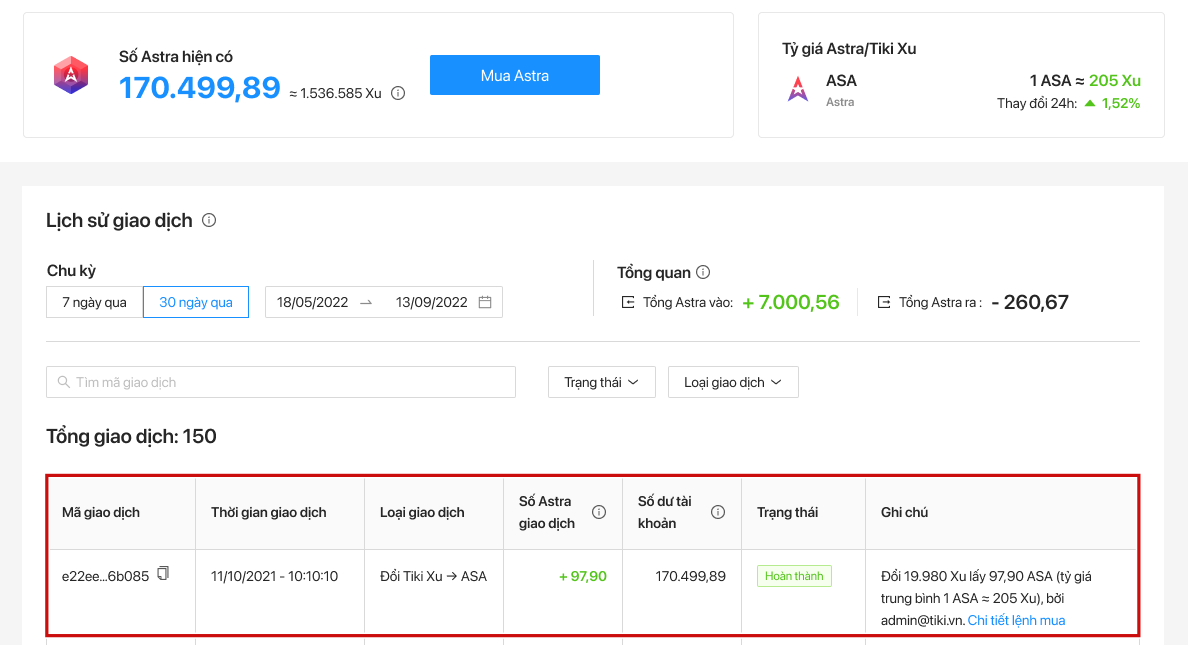Select the 7 ngày qua period
This screenshot has width=1188, height=645.
point(95,302)
